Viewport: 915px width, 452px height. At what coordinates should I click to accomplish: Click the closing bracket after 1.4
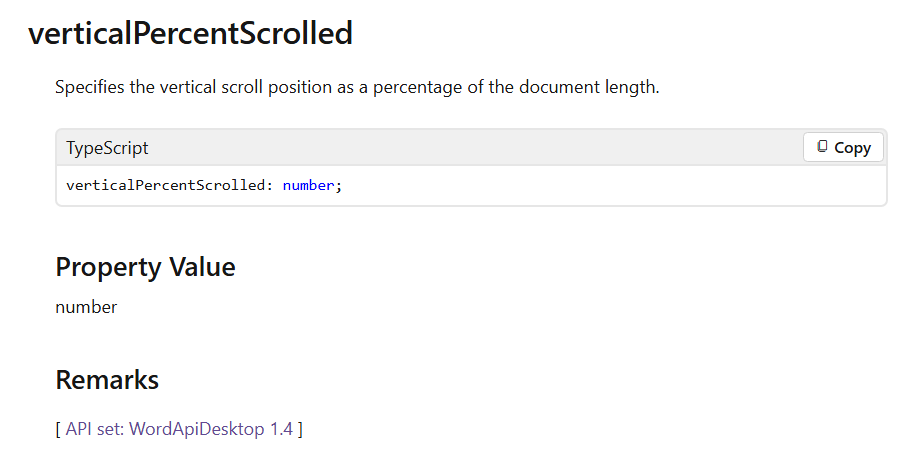click(x=300, y=430)
